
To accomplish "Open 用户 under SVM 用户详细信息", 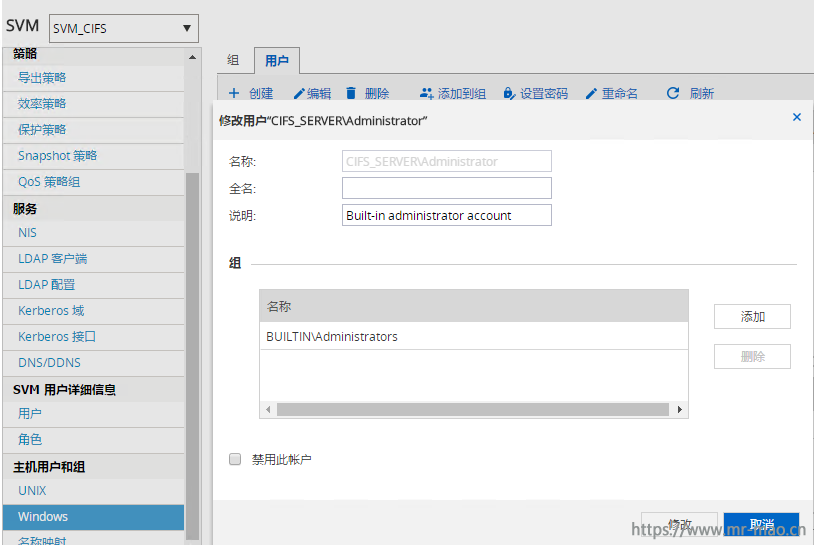I will (x=93, y=414).
